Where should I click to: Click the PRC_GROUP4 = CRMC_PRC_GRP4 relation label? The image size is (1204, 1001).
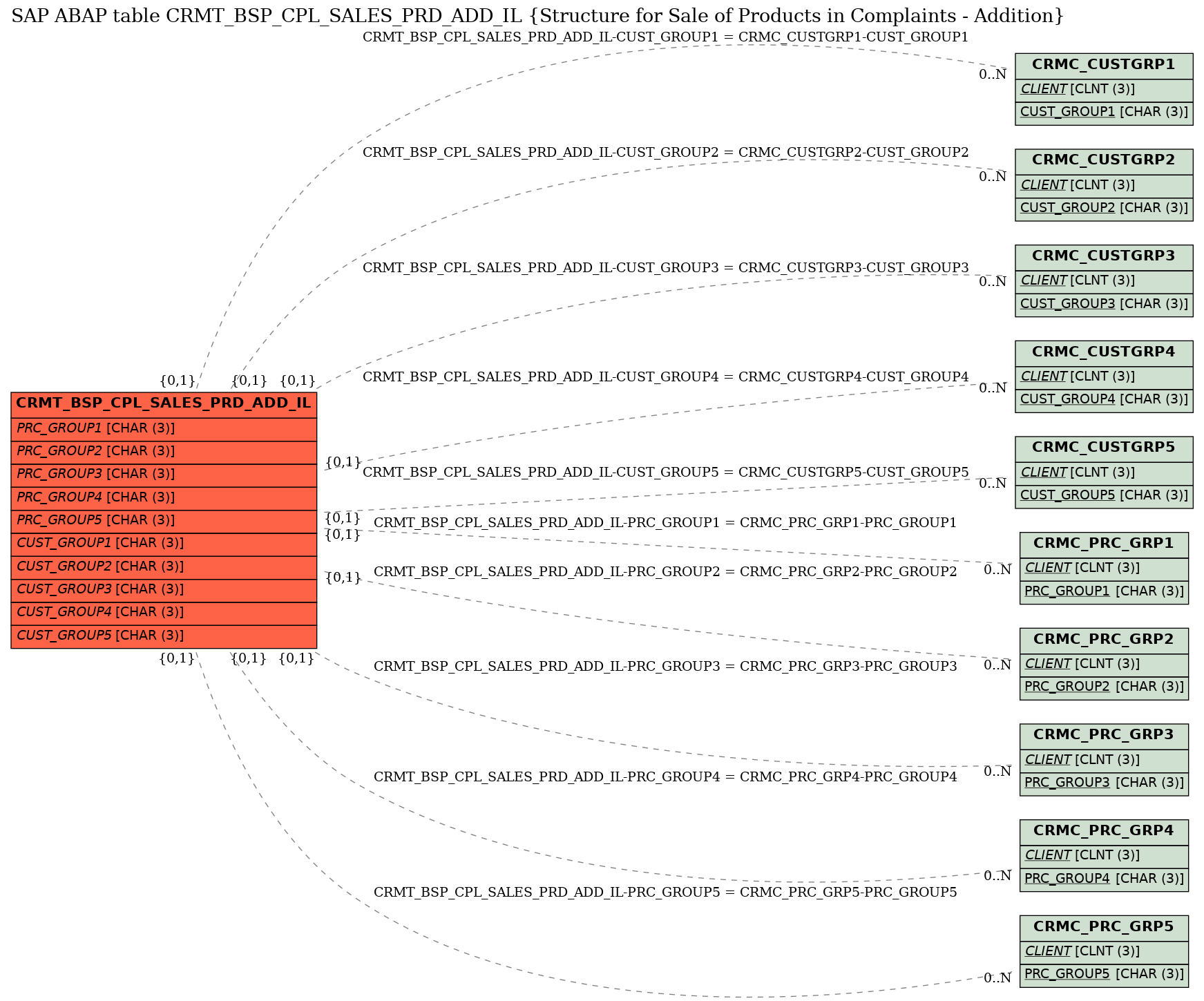(x=665, y=777)
